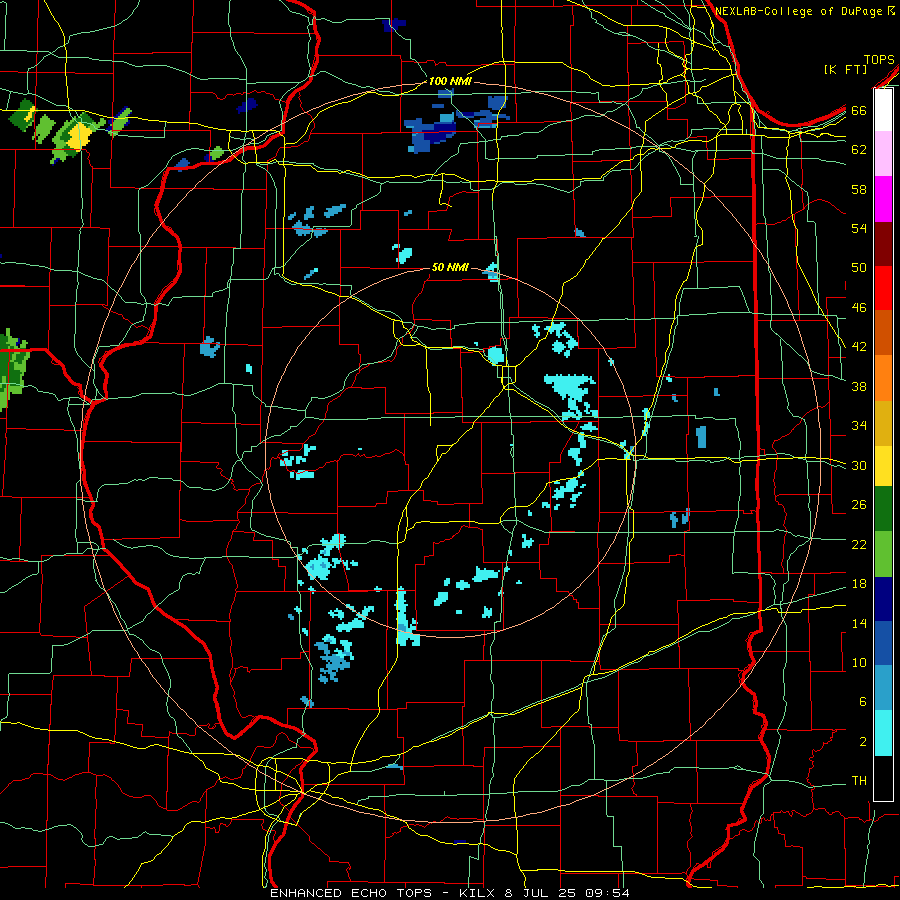Click the 6 legend value
The image size is (900, 900).
tap(862, 702)
